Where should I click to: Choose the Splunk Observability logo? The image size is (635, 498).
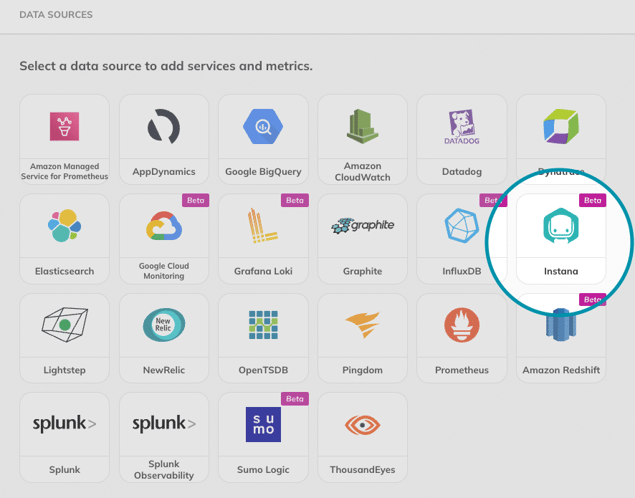(x=164, y=424)
